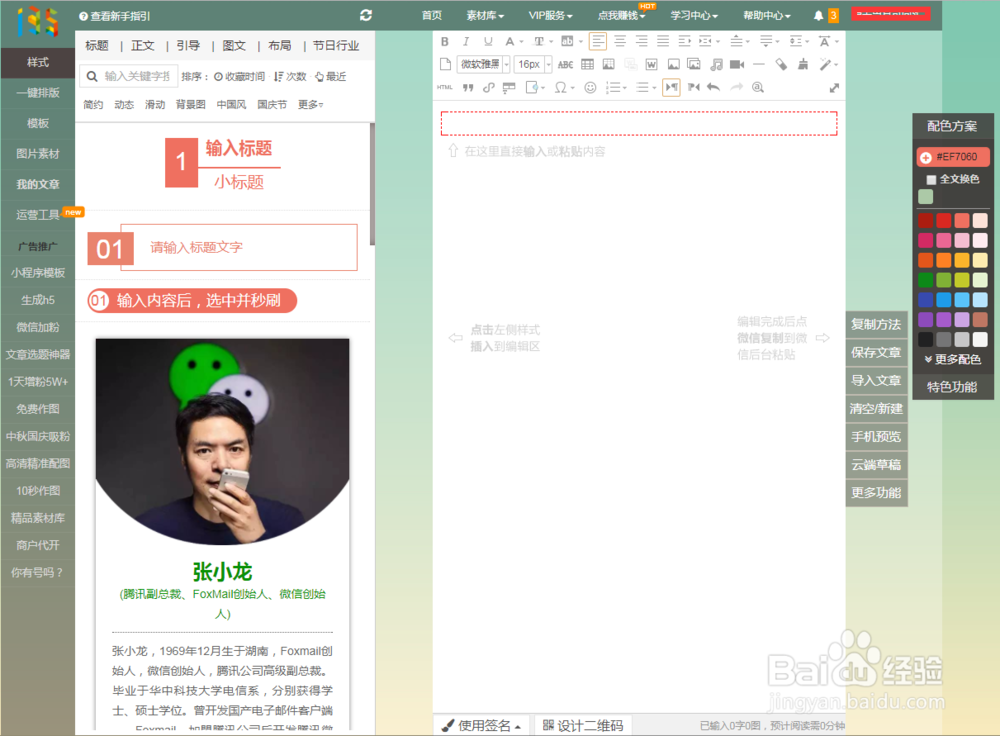Insert a horizontal line with the dash icon
Screen dimensions: 1000x736
point(758,62)
